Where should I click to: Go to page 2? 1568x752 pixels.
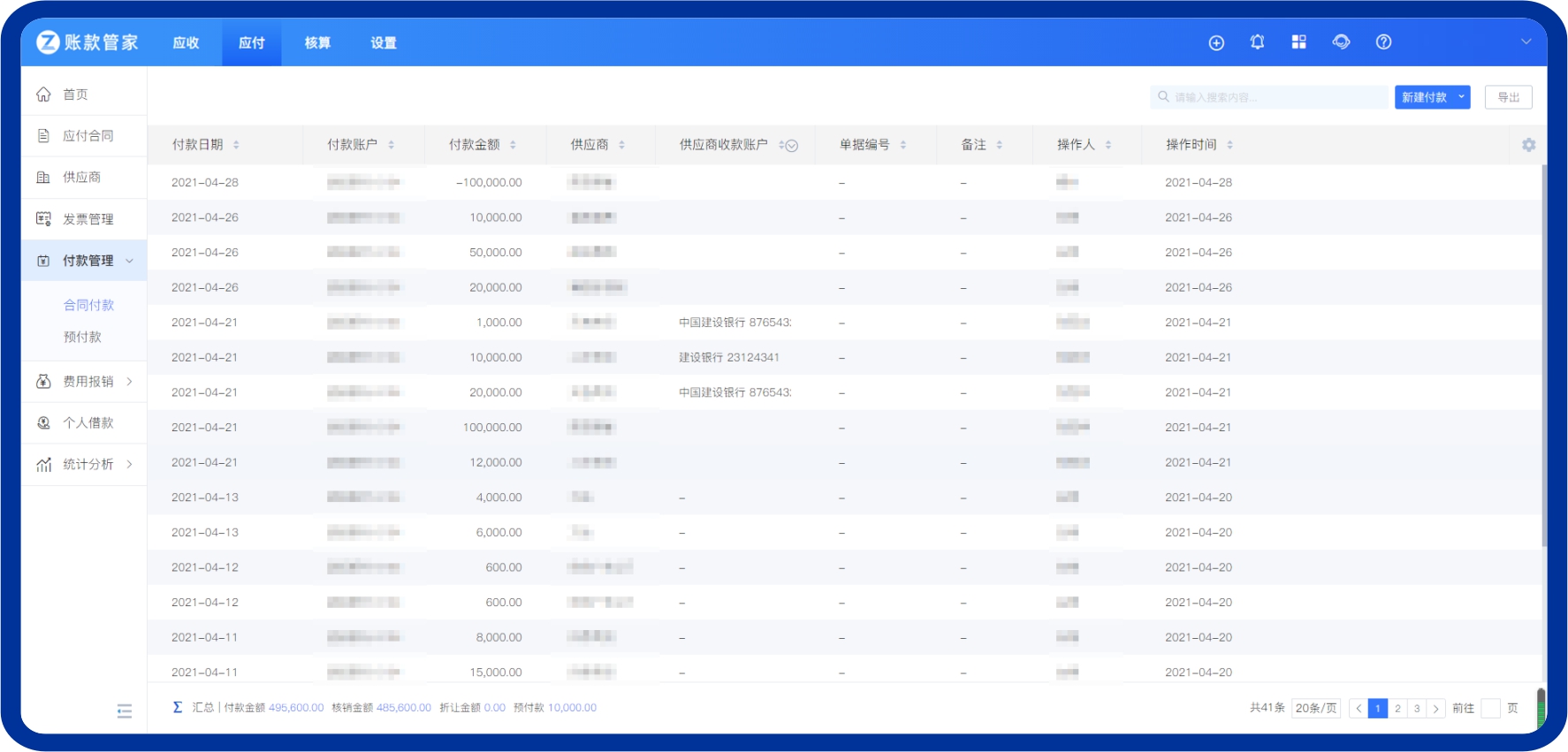[1397, 709]
